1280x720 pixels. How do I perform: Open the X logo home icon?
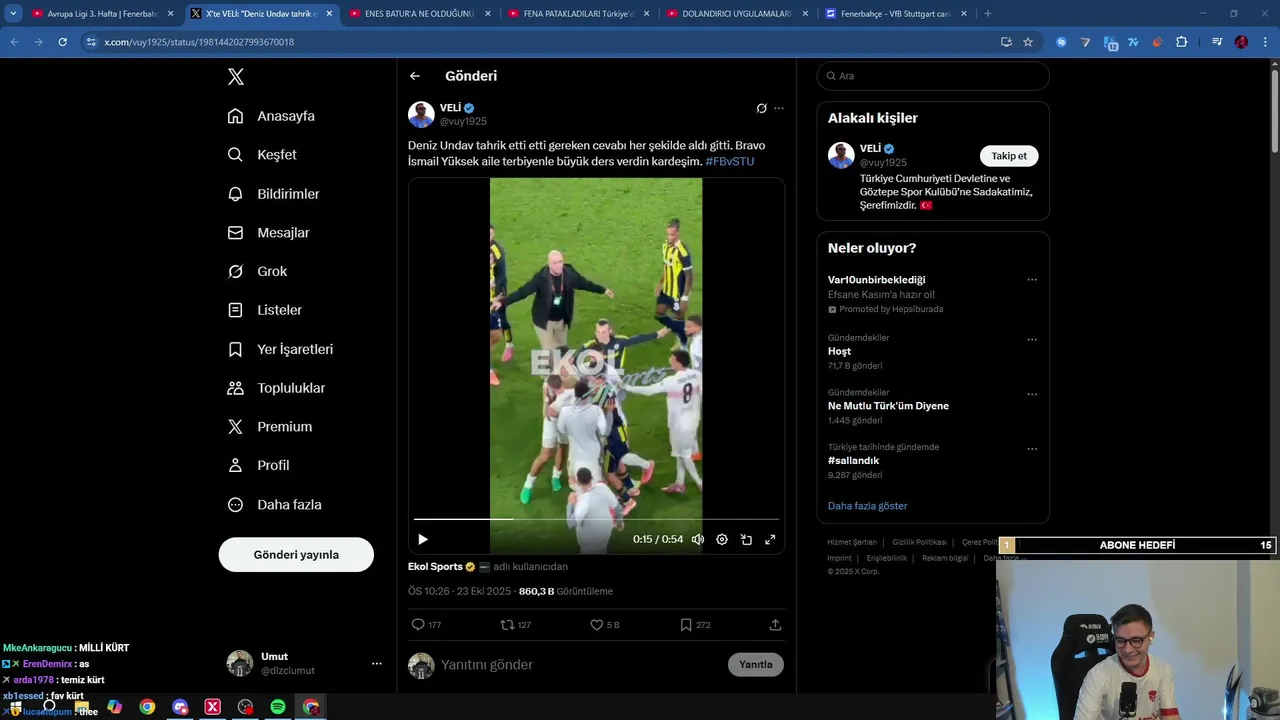236,77
